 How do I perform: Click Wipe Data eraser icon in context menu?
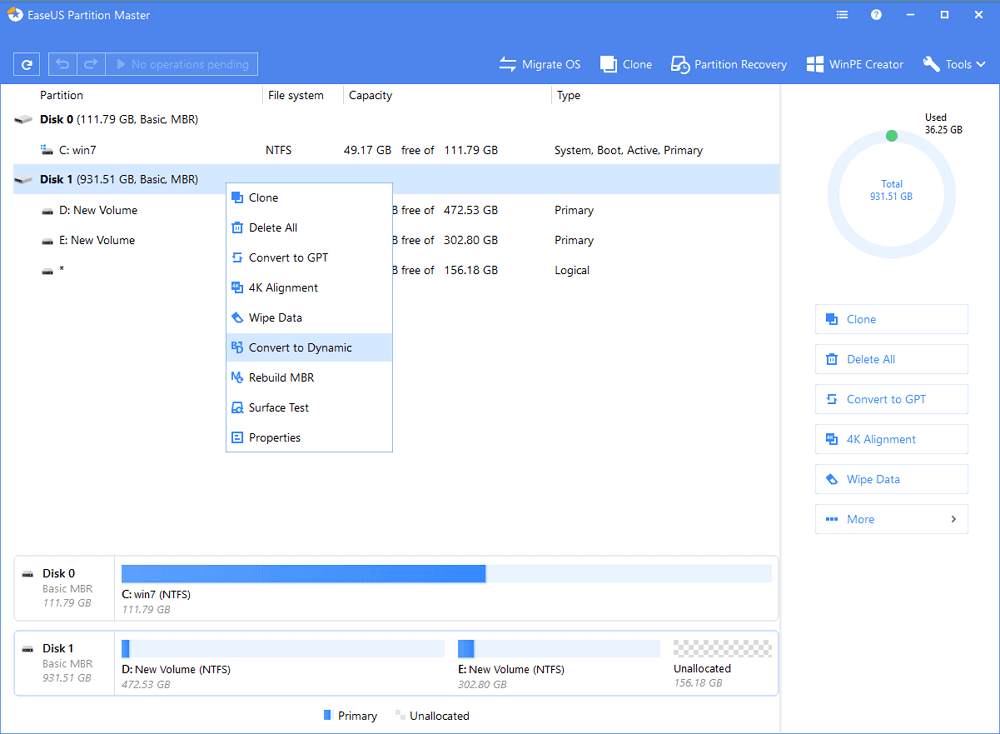[237, 318]
